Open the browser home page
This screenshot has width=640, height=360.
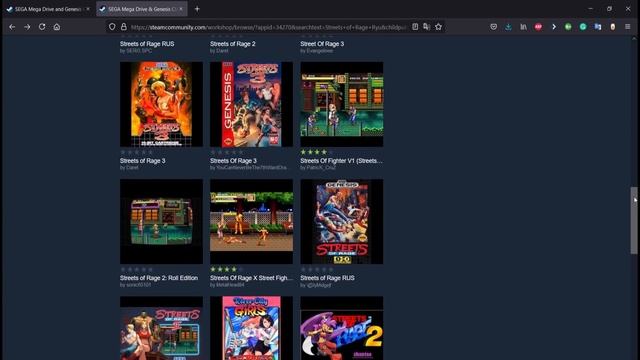[x=57, y=27]
